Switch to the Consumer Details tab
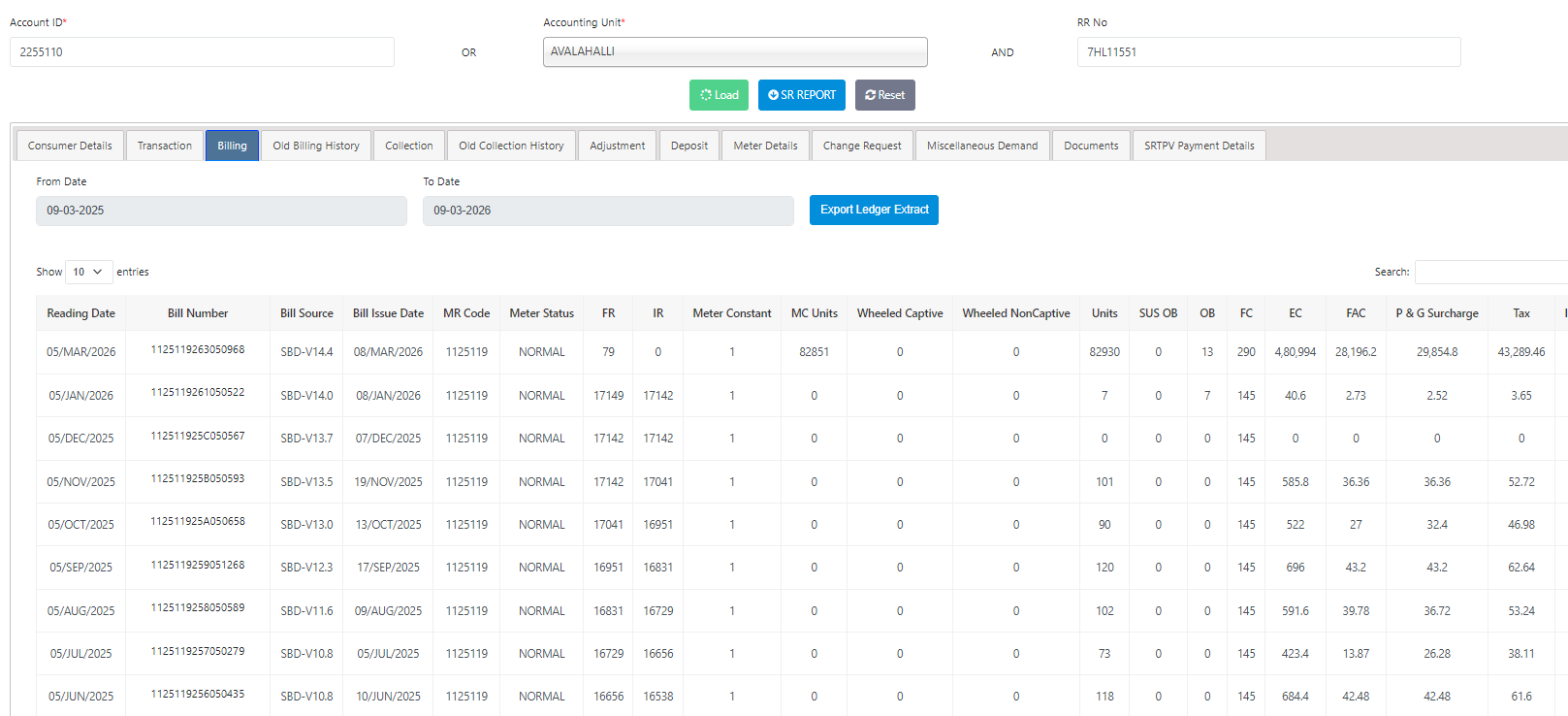This screenshot has width=1568, height=716. pyautogui.click(x=70, y=146)
